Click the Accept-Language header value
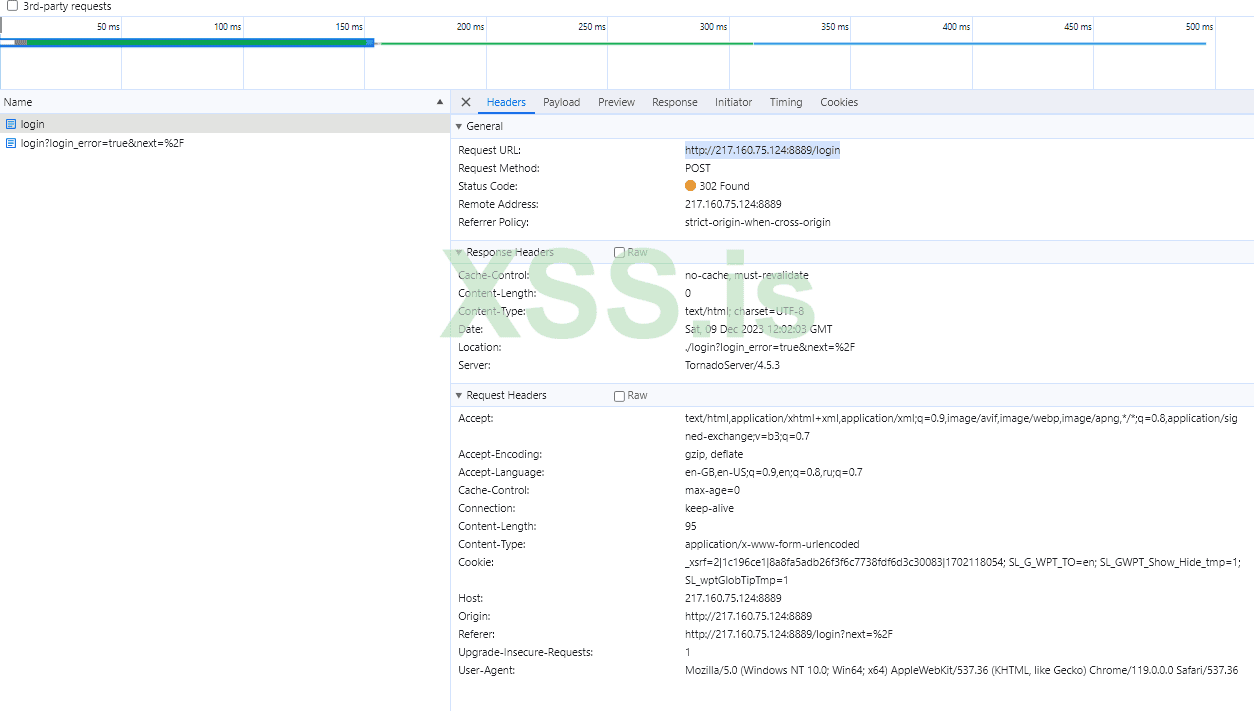 coord(774,472)
